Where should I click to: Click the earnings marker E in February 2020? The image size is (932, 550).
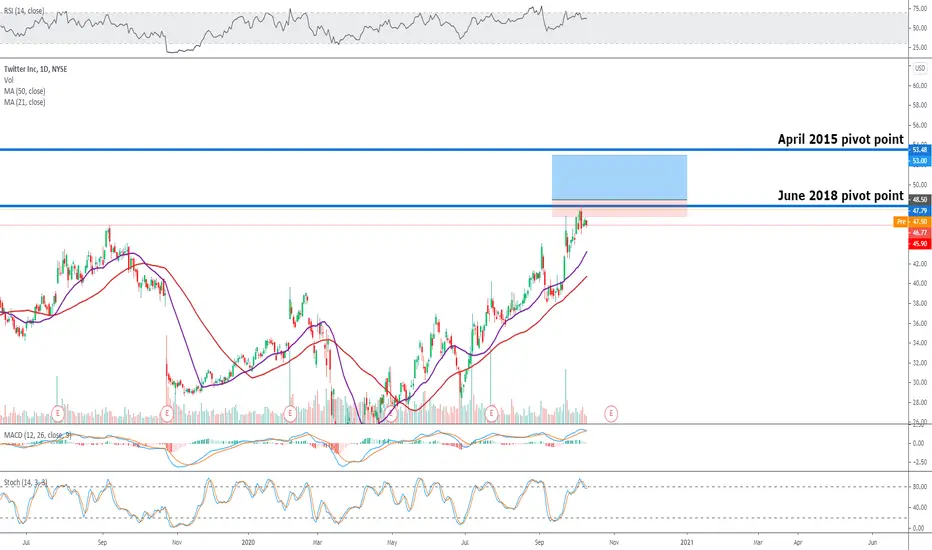click(290, 413)
